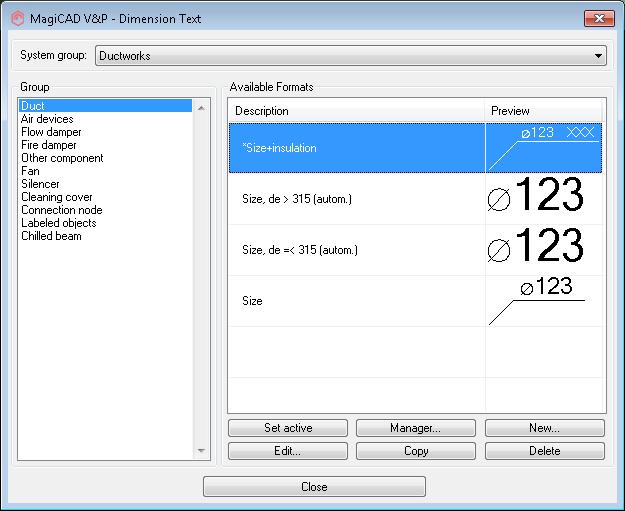This screenshot has width=625, height=511.
Task: Select Silencer group
Action: (40, 184)
